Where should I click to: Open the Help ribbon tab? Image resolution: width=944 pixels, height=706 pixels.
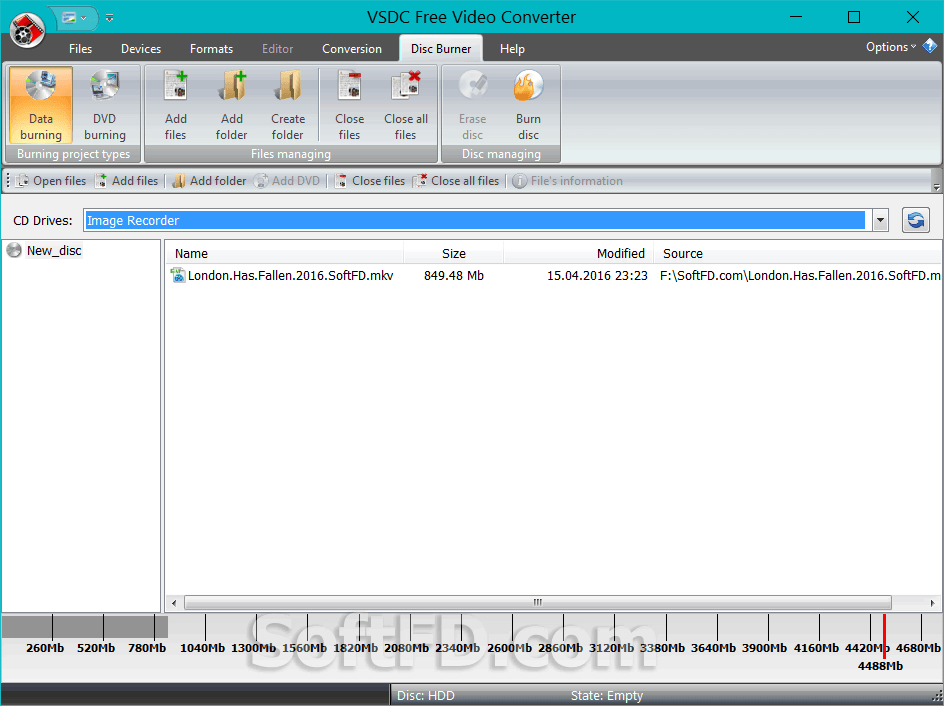pyautogui.click(x=512, y=49)
